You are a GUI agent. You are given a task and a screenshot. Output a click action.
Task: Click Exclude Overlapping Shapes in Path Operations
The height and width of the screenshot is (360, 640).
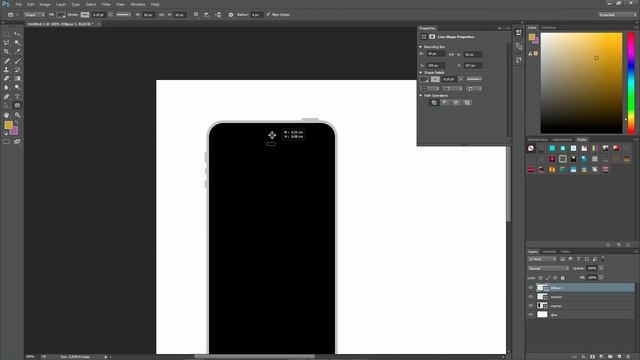(x=467, y=102)
